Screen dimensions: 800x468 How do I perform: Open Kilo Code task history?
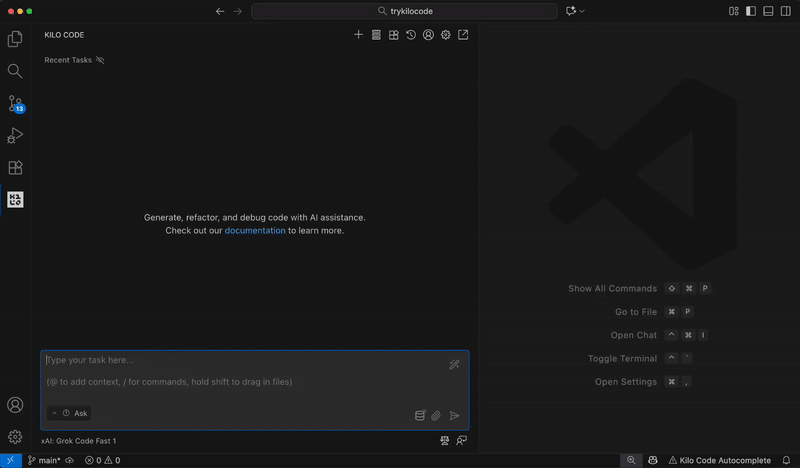pyautogui.click(x=411, y=35)
